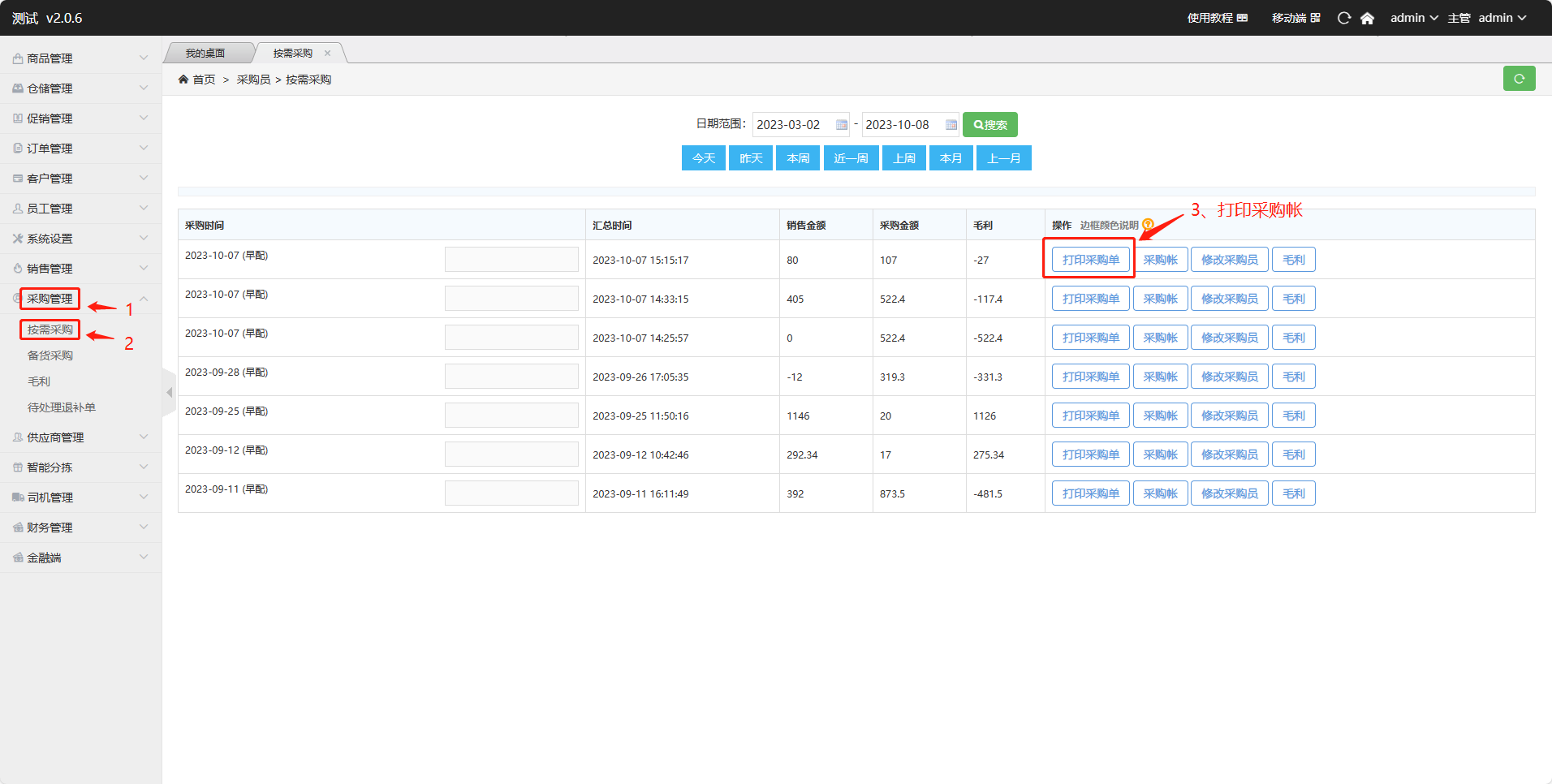
Task: Click the reload icon in top bar
Action: (x=1344, y=18)
